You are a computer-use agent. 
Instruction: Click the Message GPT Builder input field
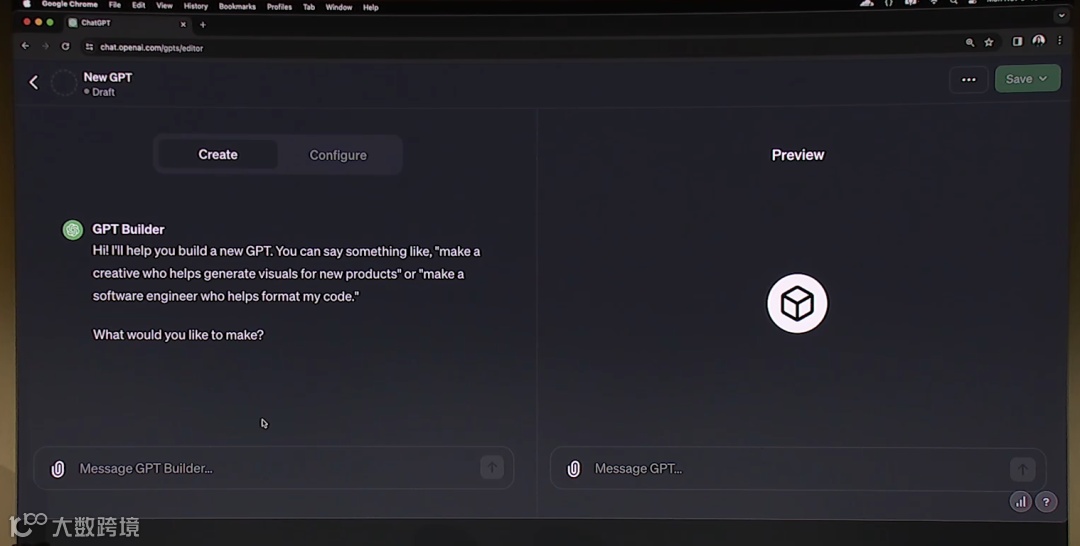point(276,469)
